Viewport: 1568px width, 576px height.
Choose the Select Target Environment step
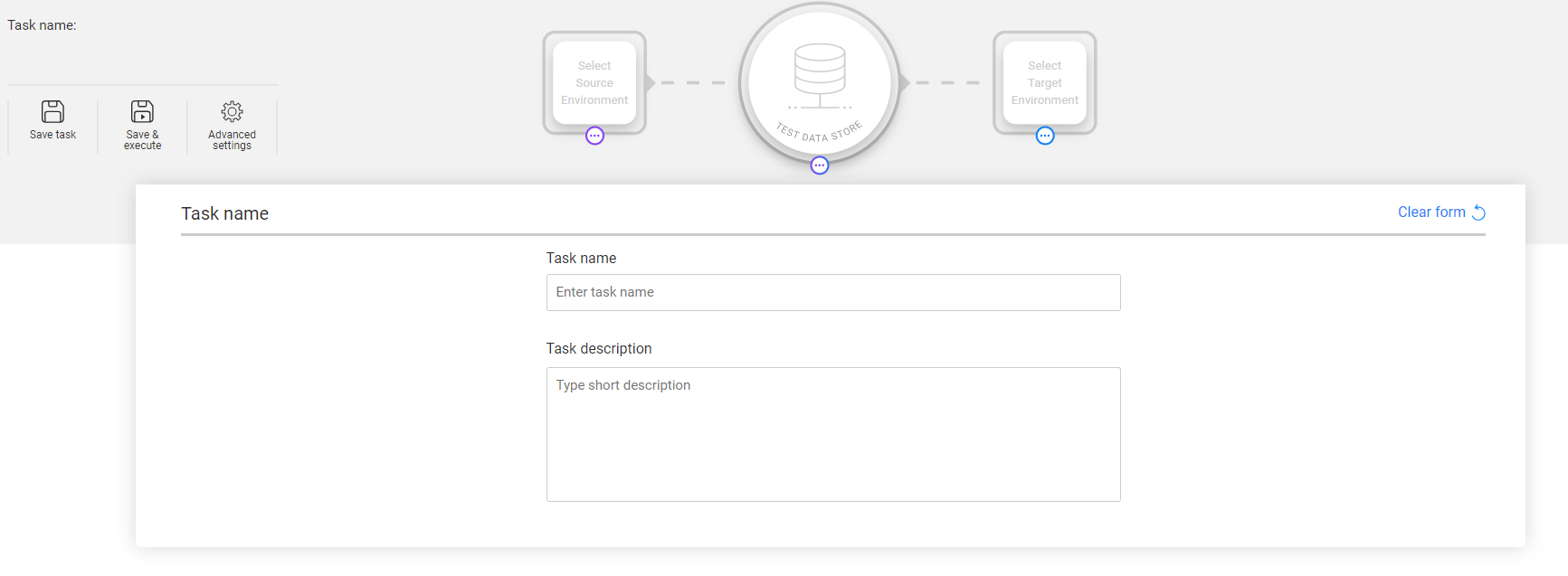1045,82
